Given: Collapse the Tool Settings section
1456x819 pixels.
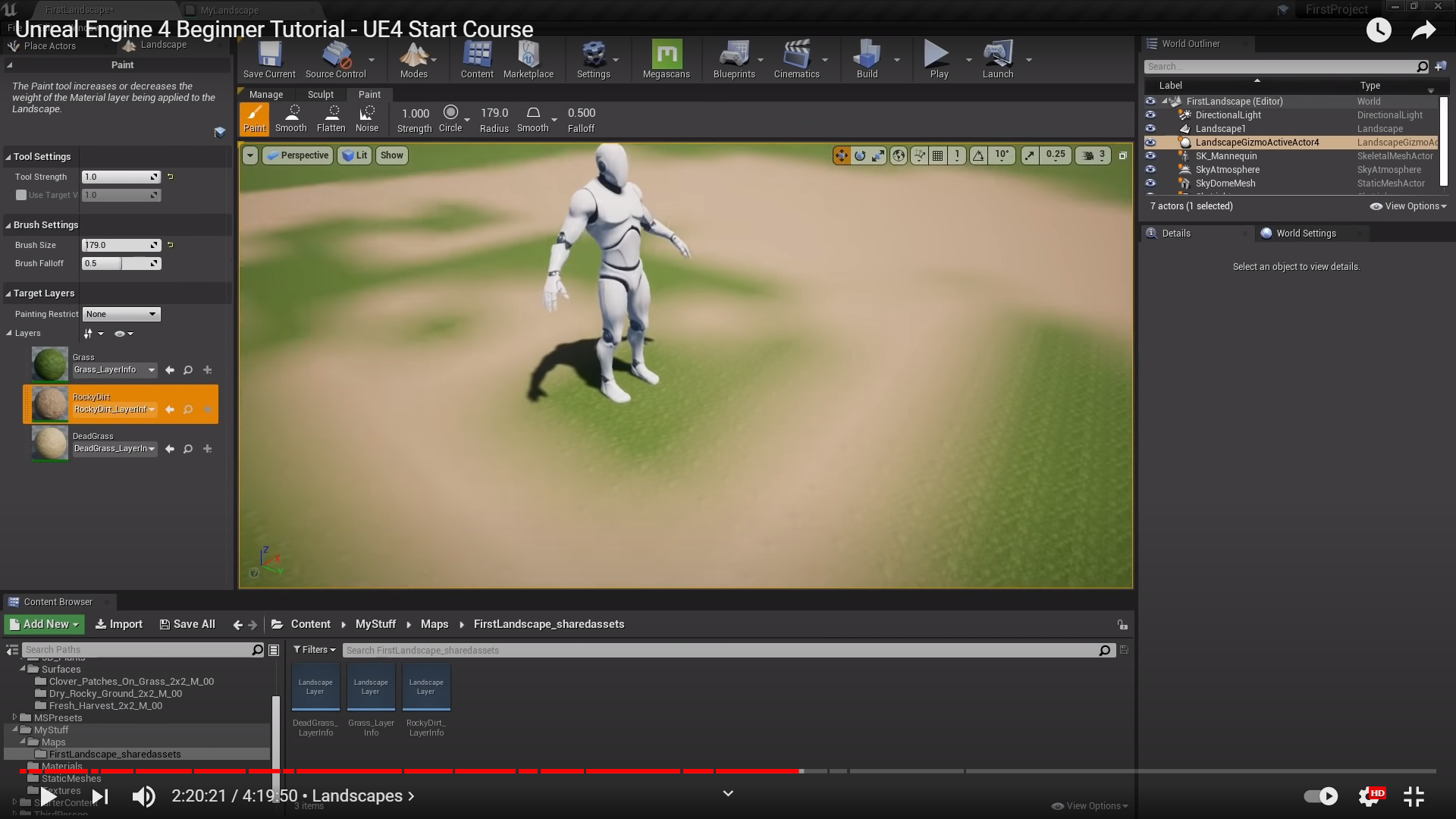Looking at the screenshot, I should tap(8, 157).
